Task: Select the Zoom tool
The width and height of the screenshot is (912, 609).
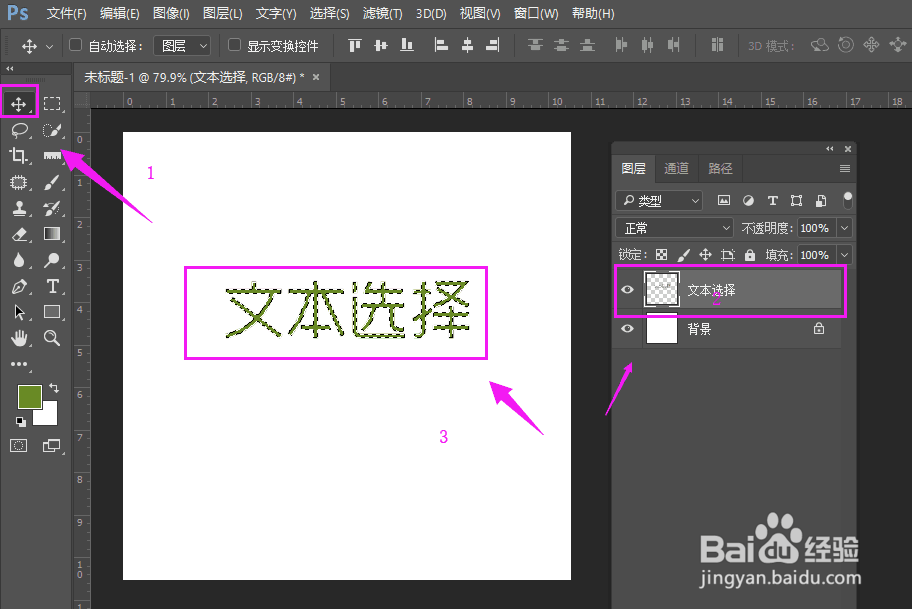Action: click(x=52, y=338)
